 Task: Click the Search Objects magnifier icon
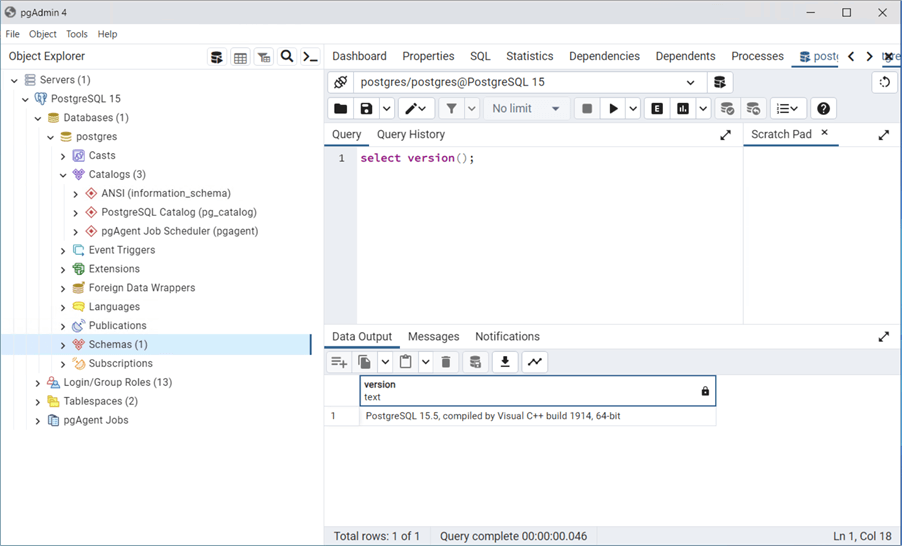pos(287,57)
